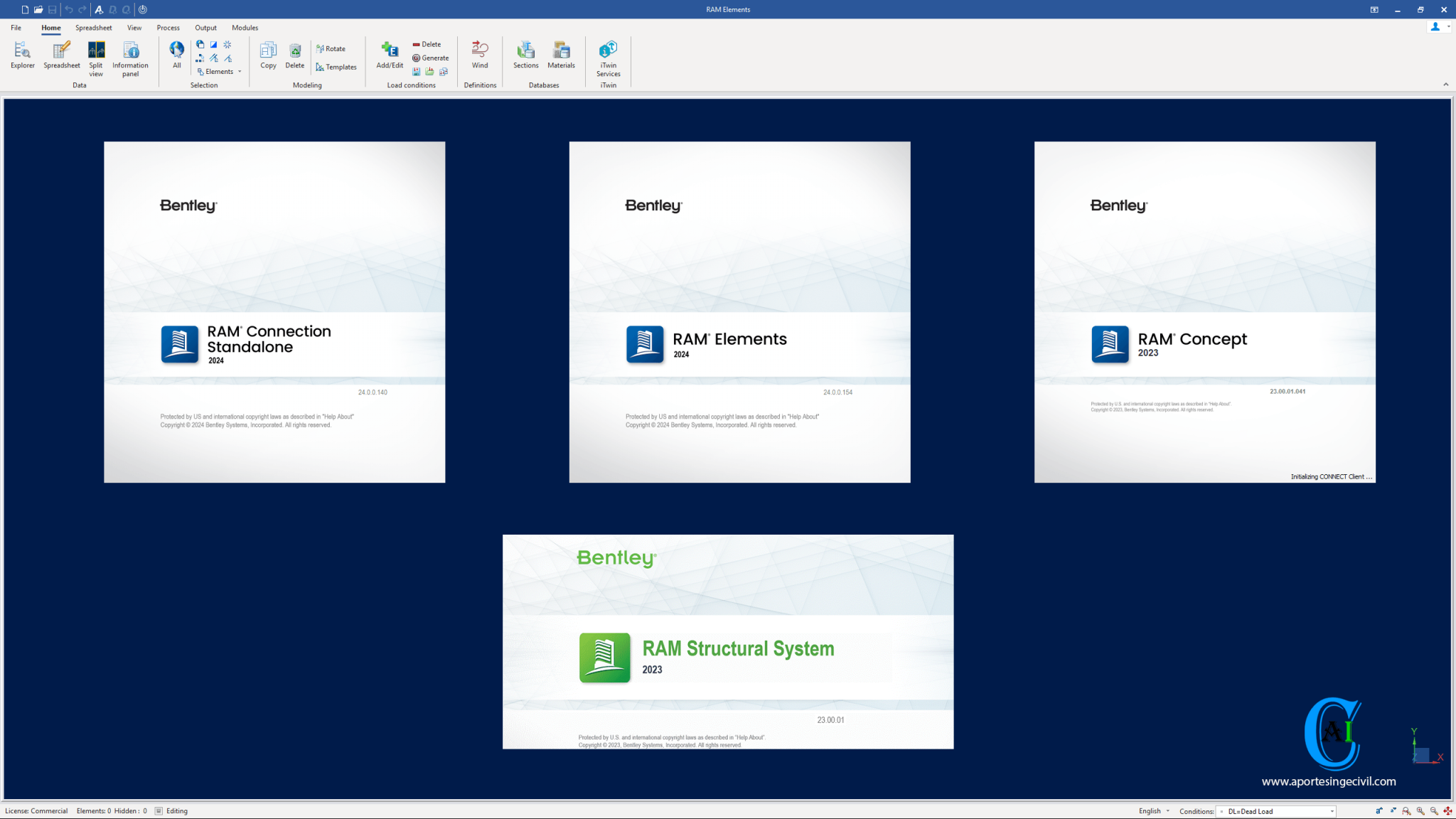The image size is (1456, 819).
Task: Click the RAM Concept splash thumbnail
Action: [1204, 312]
